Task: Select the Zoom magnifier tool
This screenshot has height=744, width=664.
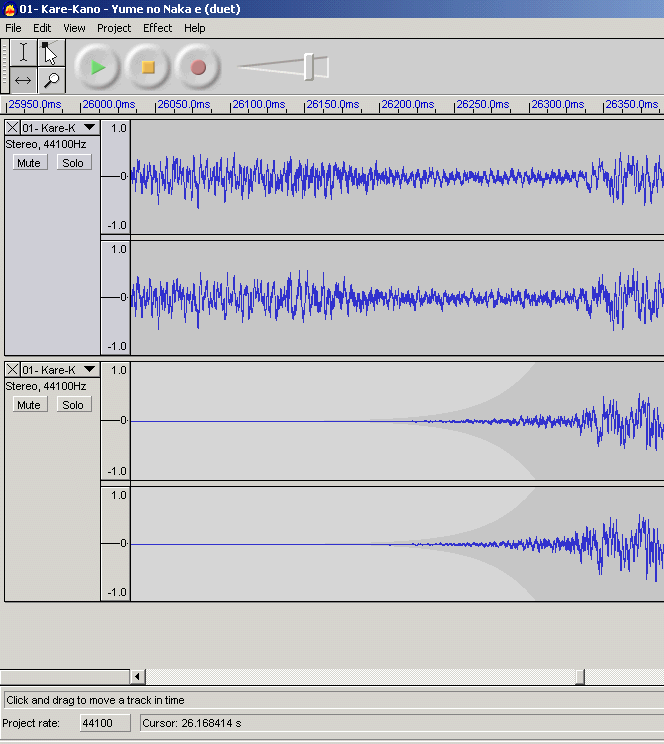Action: pyautogui.click(x=50, y=80)
